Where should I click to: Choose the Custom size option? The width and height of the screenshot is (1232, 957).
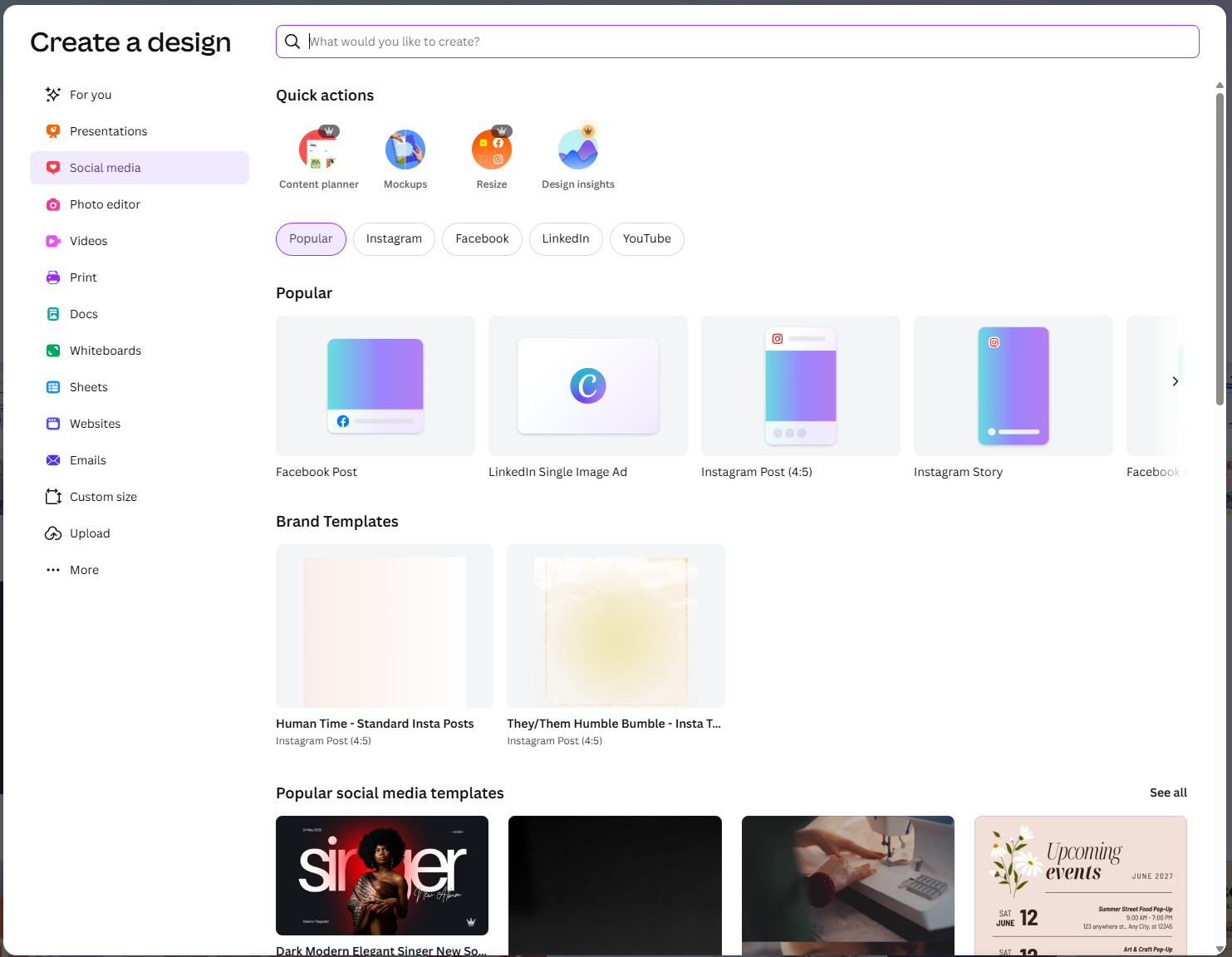[x=103, y=497]
